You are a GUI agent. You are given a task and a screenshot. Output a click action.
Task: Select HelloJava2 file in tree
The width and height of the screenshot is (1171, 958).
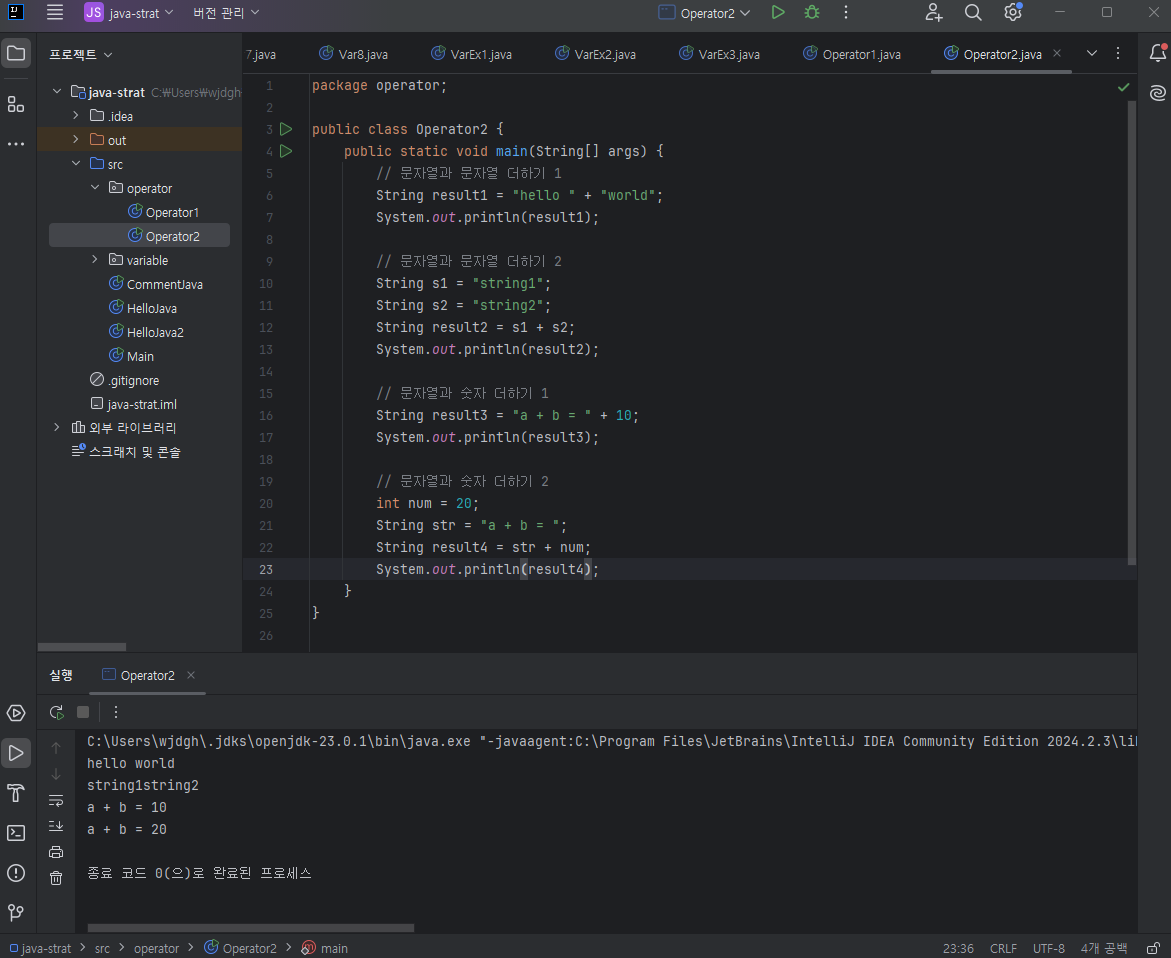(146, 332)
